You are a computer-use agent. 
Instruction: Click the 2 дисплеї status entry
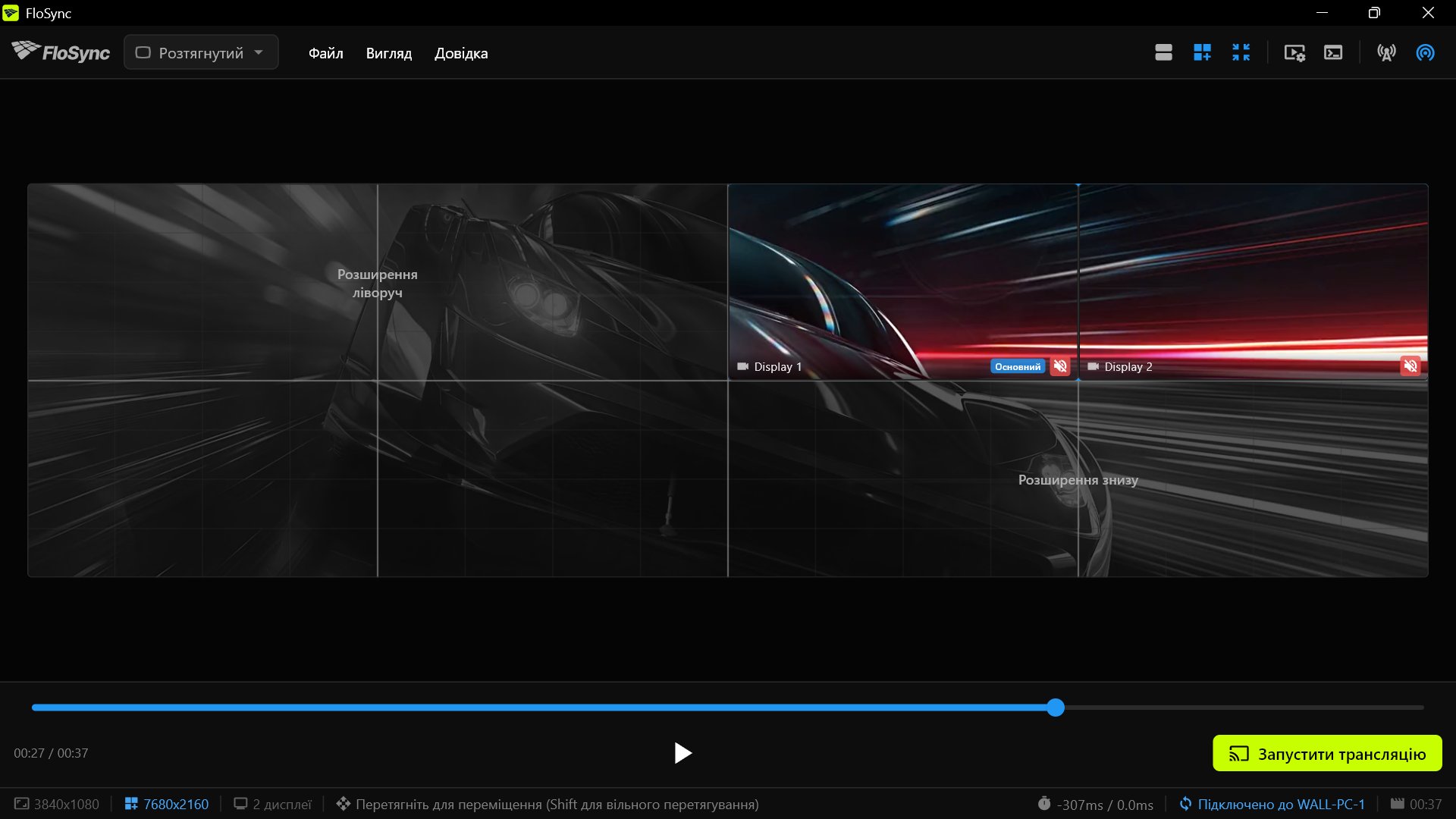coord(273,804)
